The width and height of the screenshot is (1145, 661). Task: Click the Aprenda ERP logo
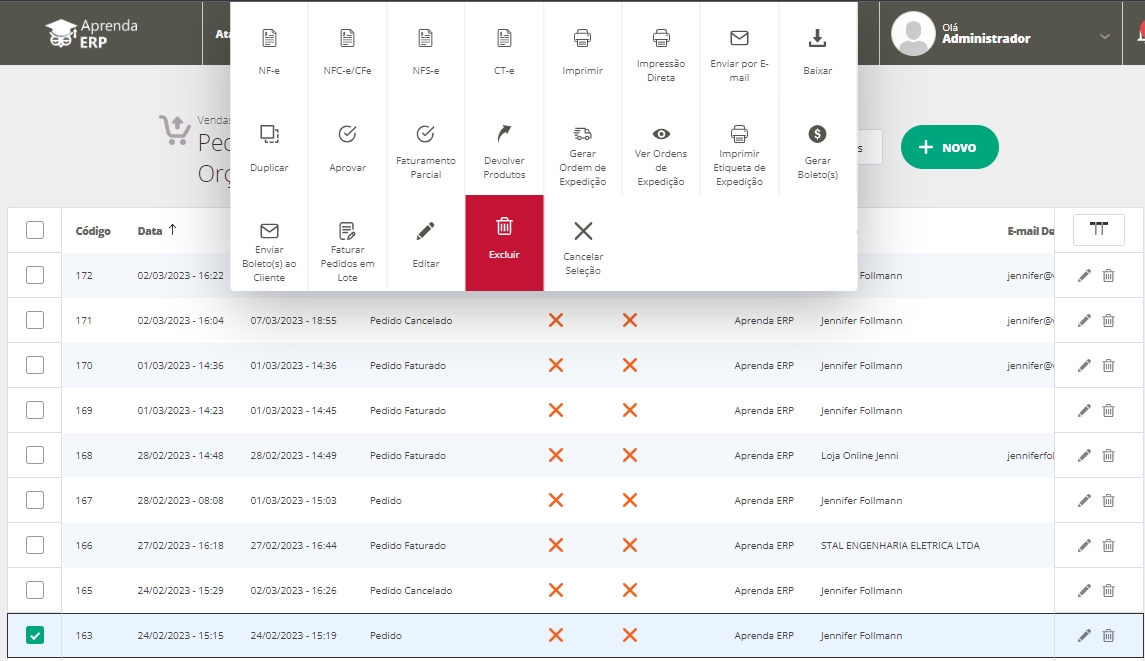[x=92, y=33]
